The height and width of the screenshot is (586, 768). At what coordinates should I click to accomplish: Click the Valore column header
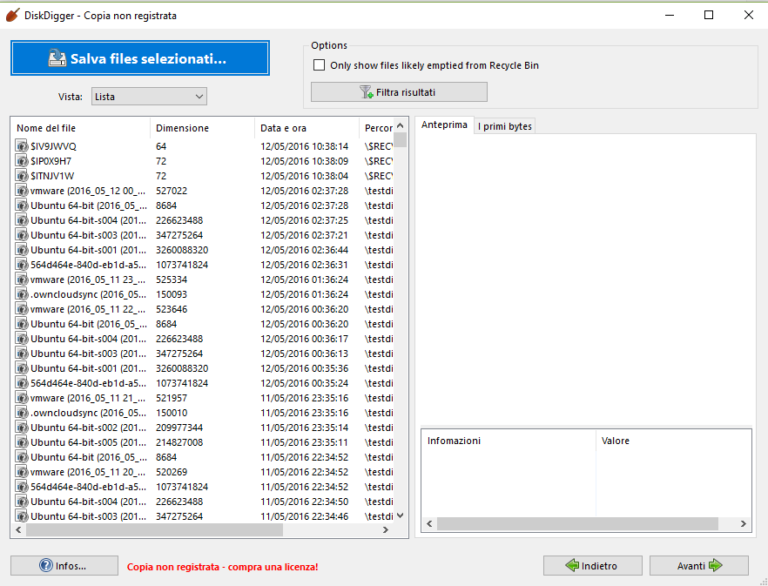pyautogui.click(x=673, y=440)
